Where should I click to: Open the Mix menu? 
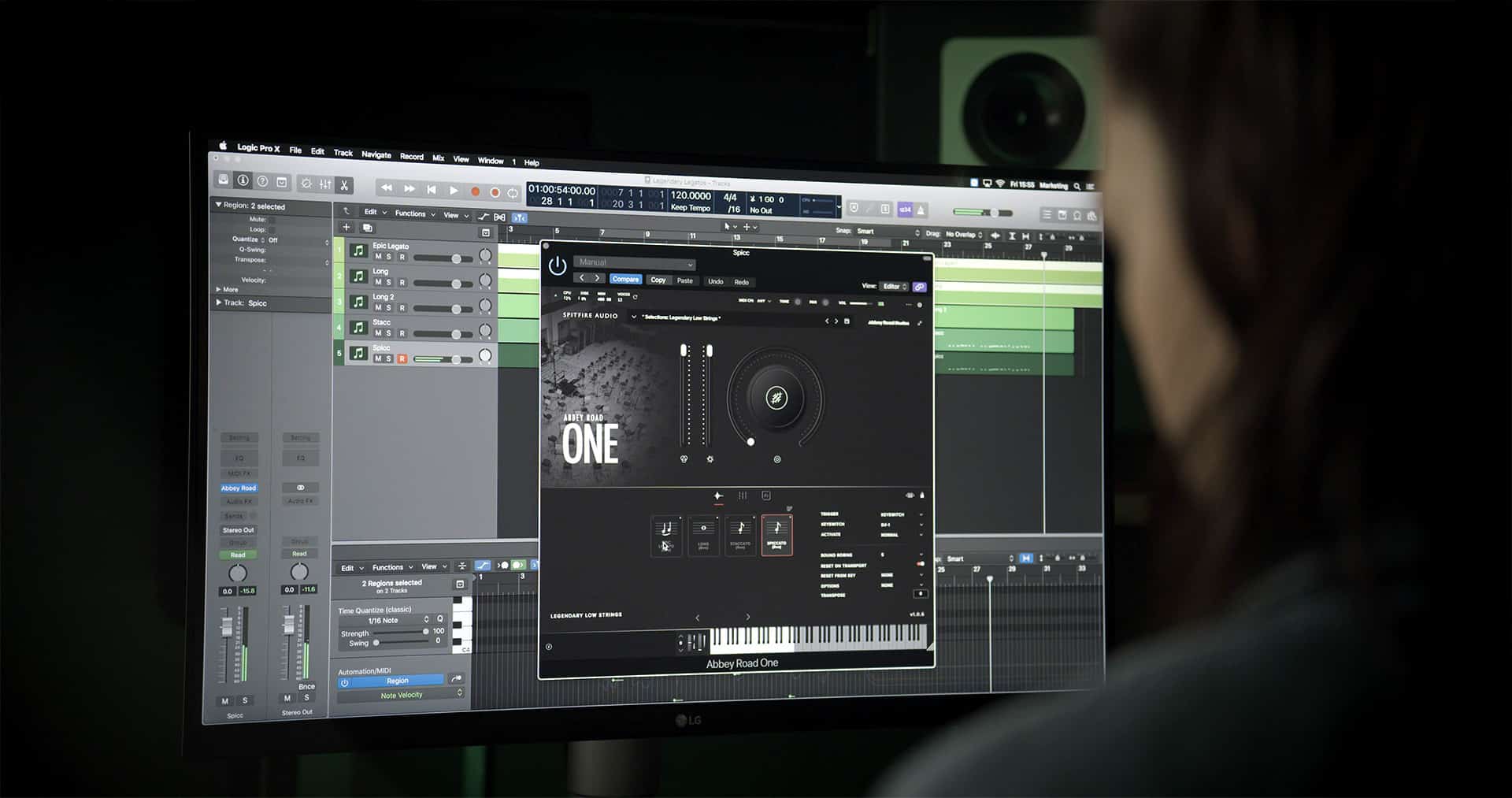[x=439, y=158]
